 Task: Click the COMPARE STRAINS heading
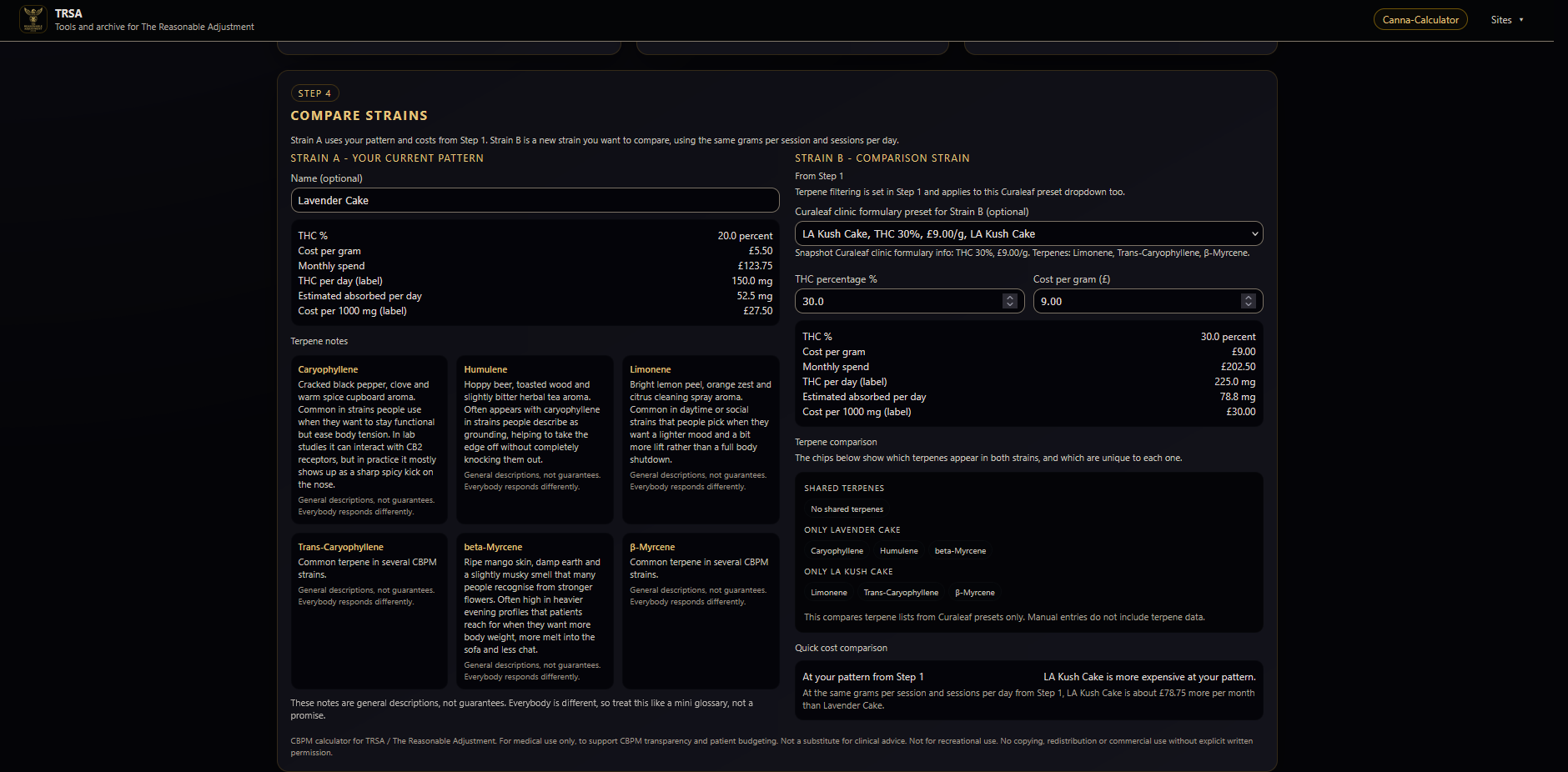359,116
